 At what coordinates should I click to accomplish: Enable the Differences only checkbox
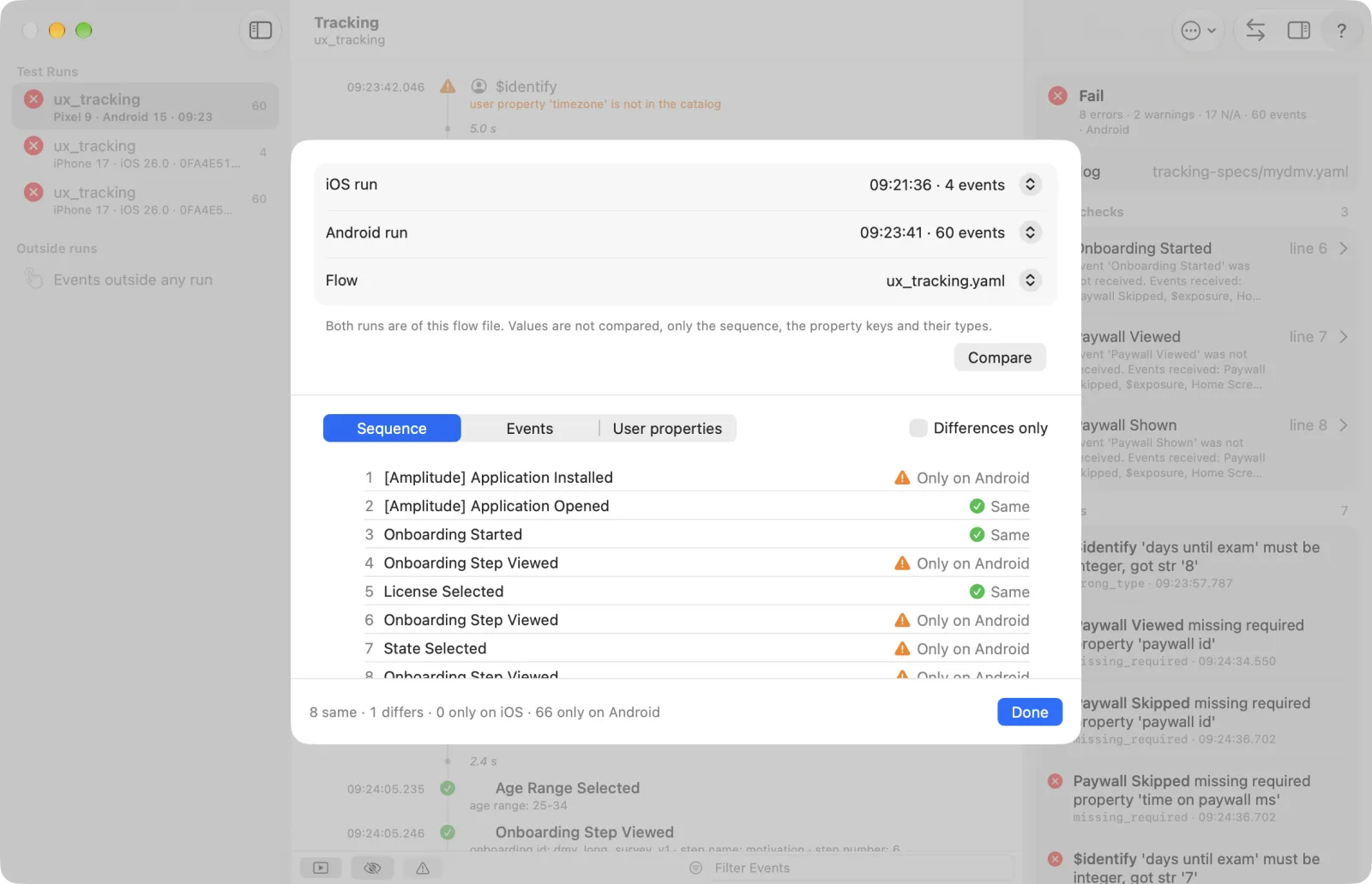pyautogui.click(x=918, y=428)
